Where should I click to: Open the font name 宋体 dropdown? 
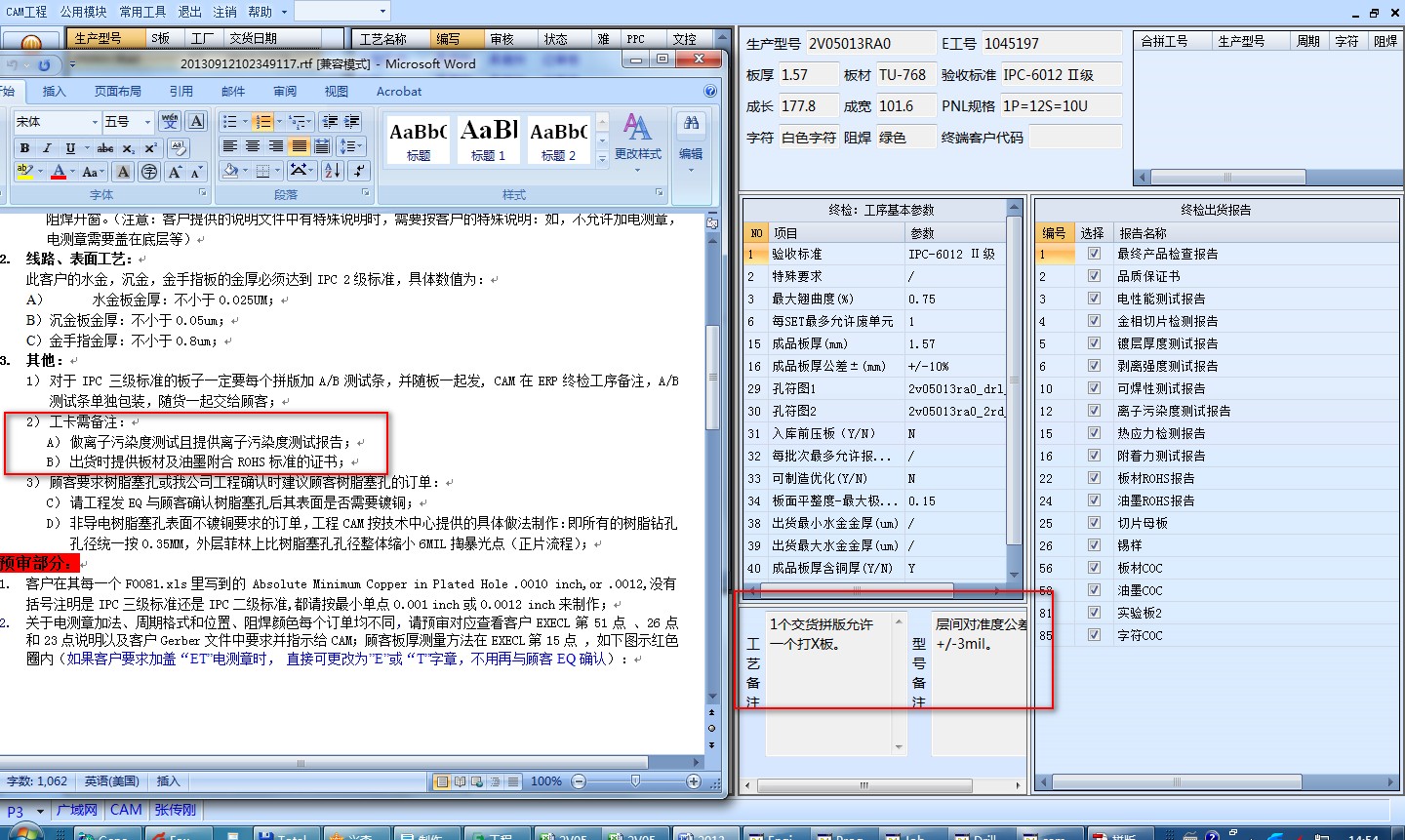pyautogui.click(x=95, y=122)
